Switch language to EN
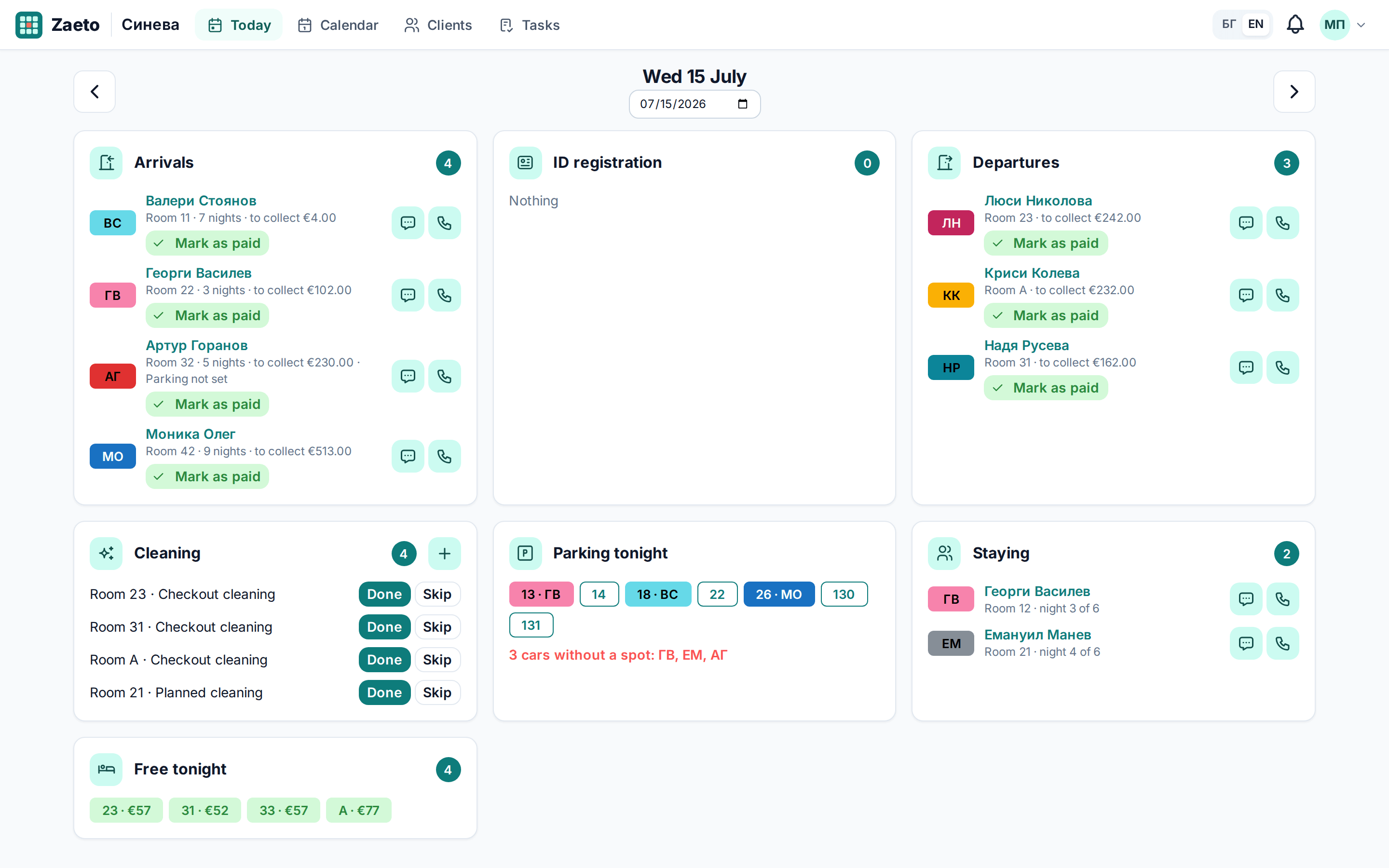This screenshot has height=868, width=1389. pyautogui.click(x=1255, y=25)
